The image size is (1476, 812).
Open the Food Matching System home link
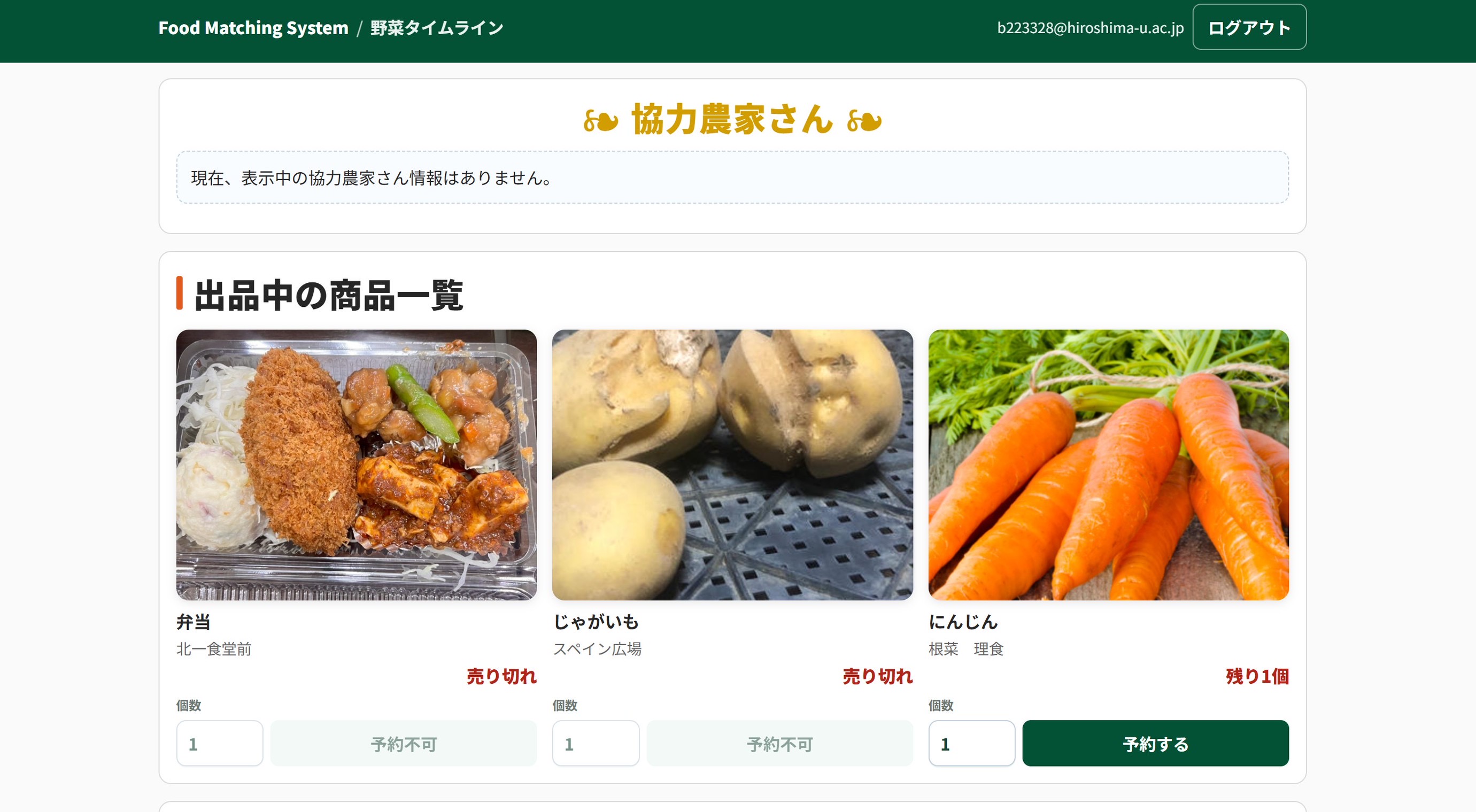coord(253,27)
